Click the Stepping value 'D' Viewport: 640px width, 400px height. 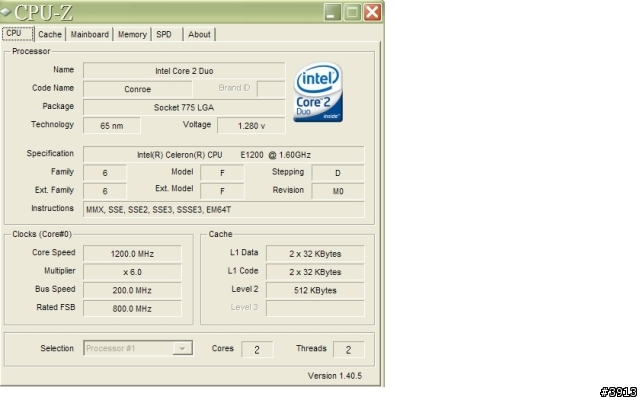(x=338, y=173)
